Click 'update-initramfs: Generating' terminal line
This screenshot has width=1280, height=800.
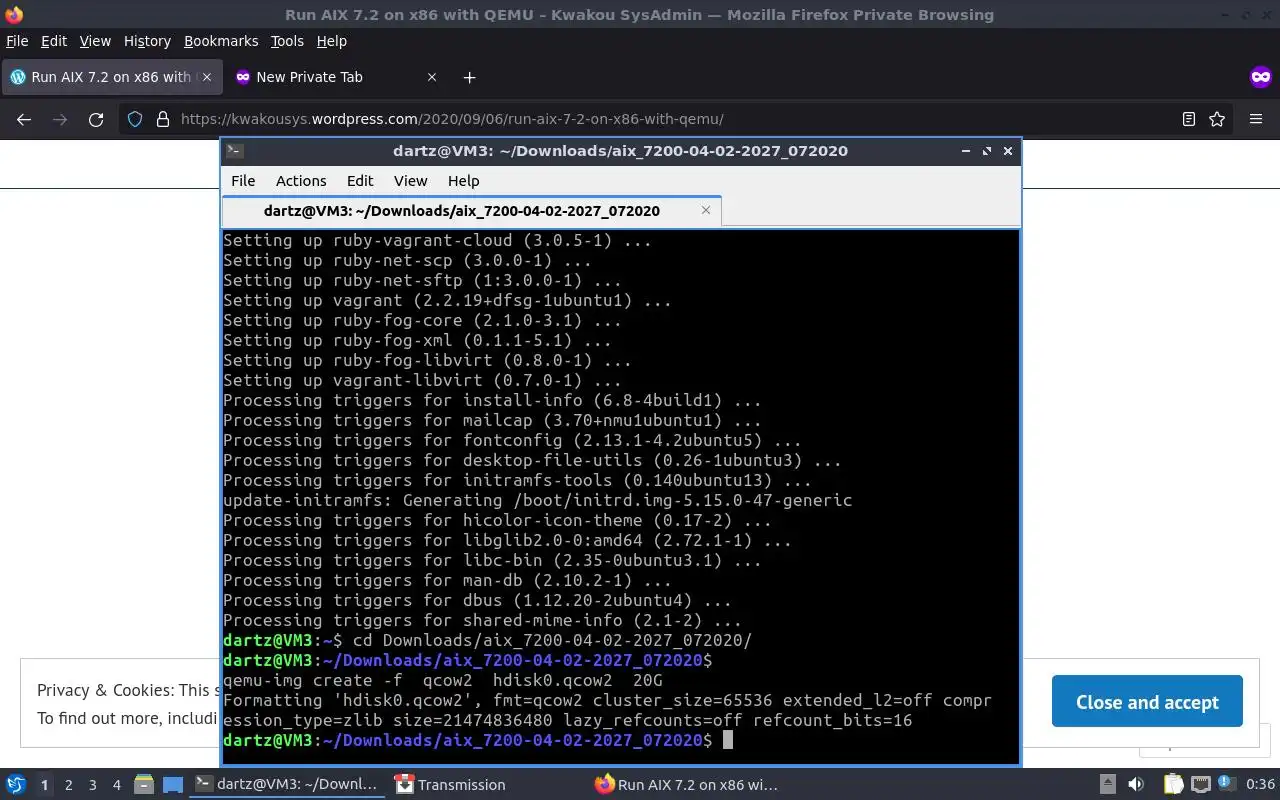point(538,500)
